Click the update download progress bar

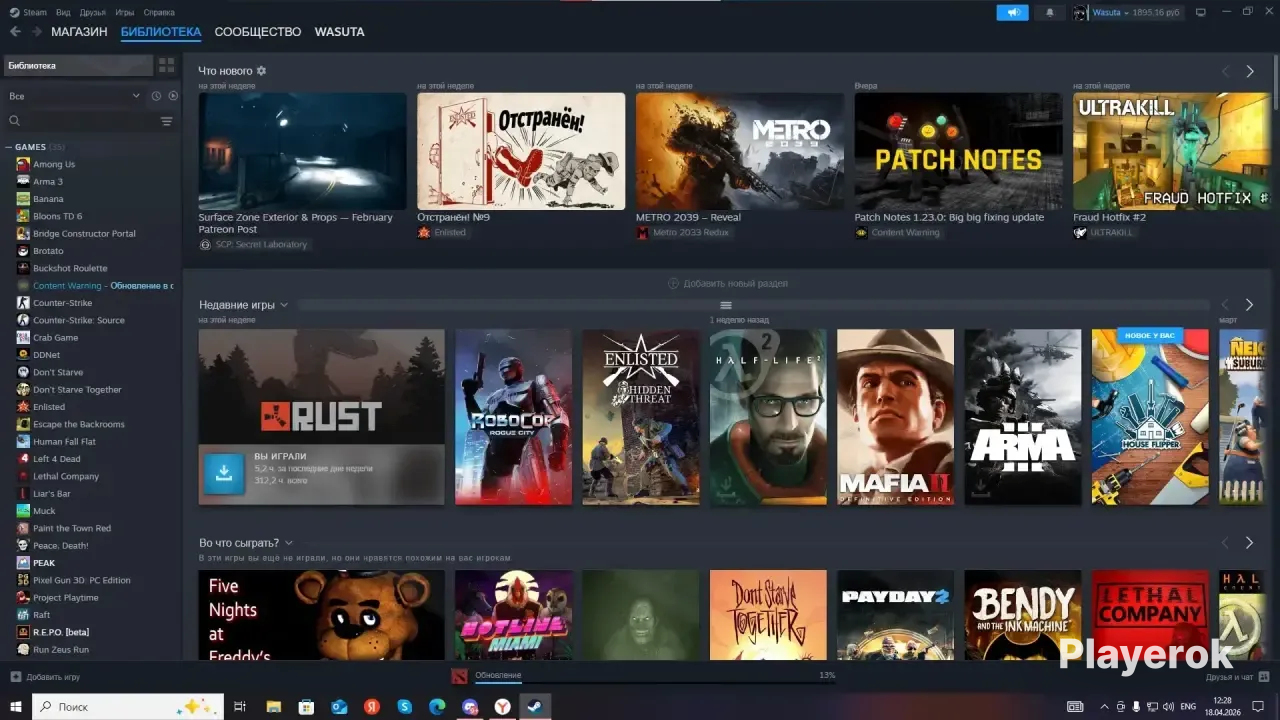[655, 683]
